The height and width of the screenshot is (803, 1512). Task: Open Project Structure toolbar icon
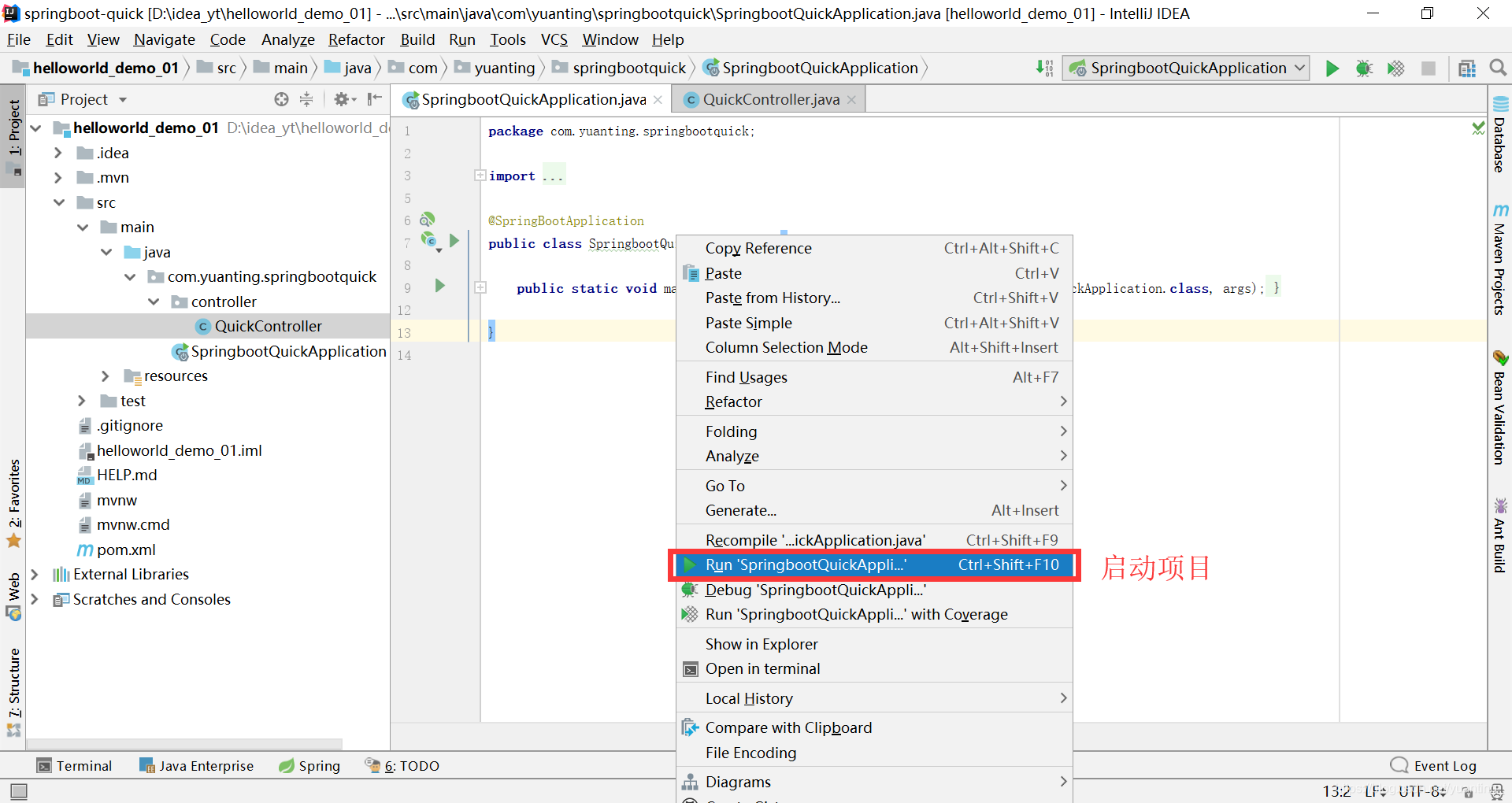[1466, 68]
